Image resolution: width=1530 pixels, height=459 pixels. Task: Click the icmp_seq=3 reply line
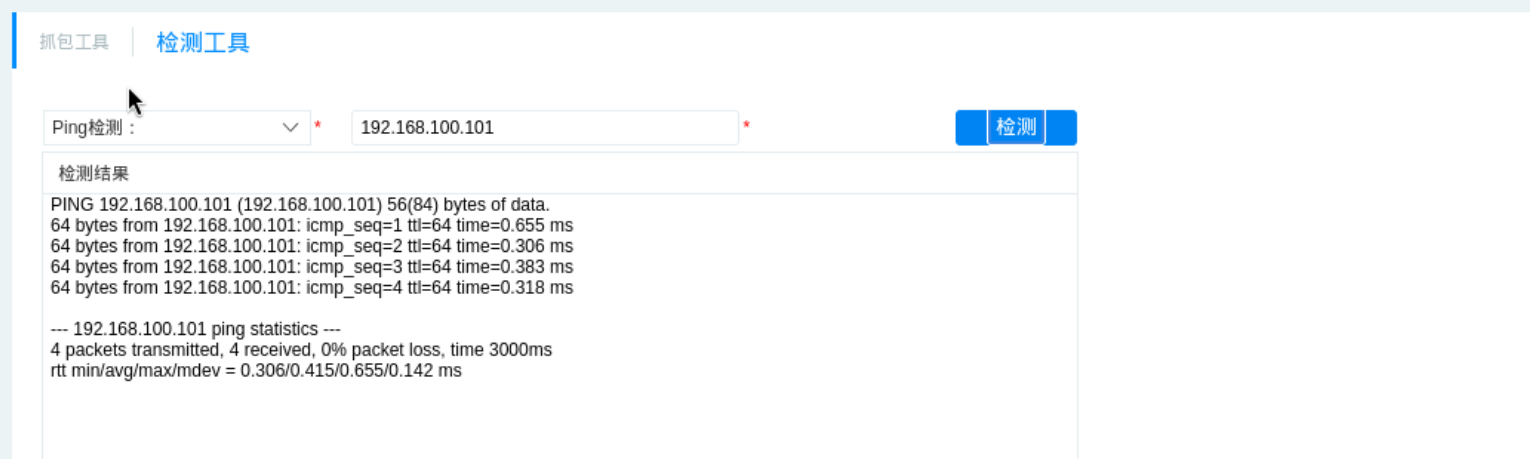coord(311,267)
